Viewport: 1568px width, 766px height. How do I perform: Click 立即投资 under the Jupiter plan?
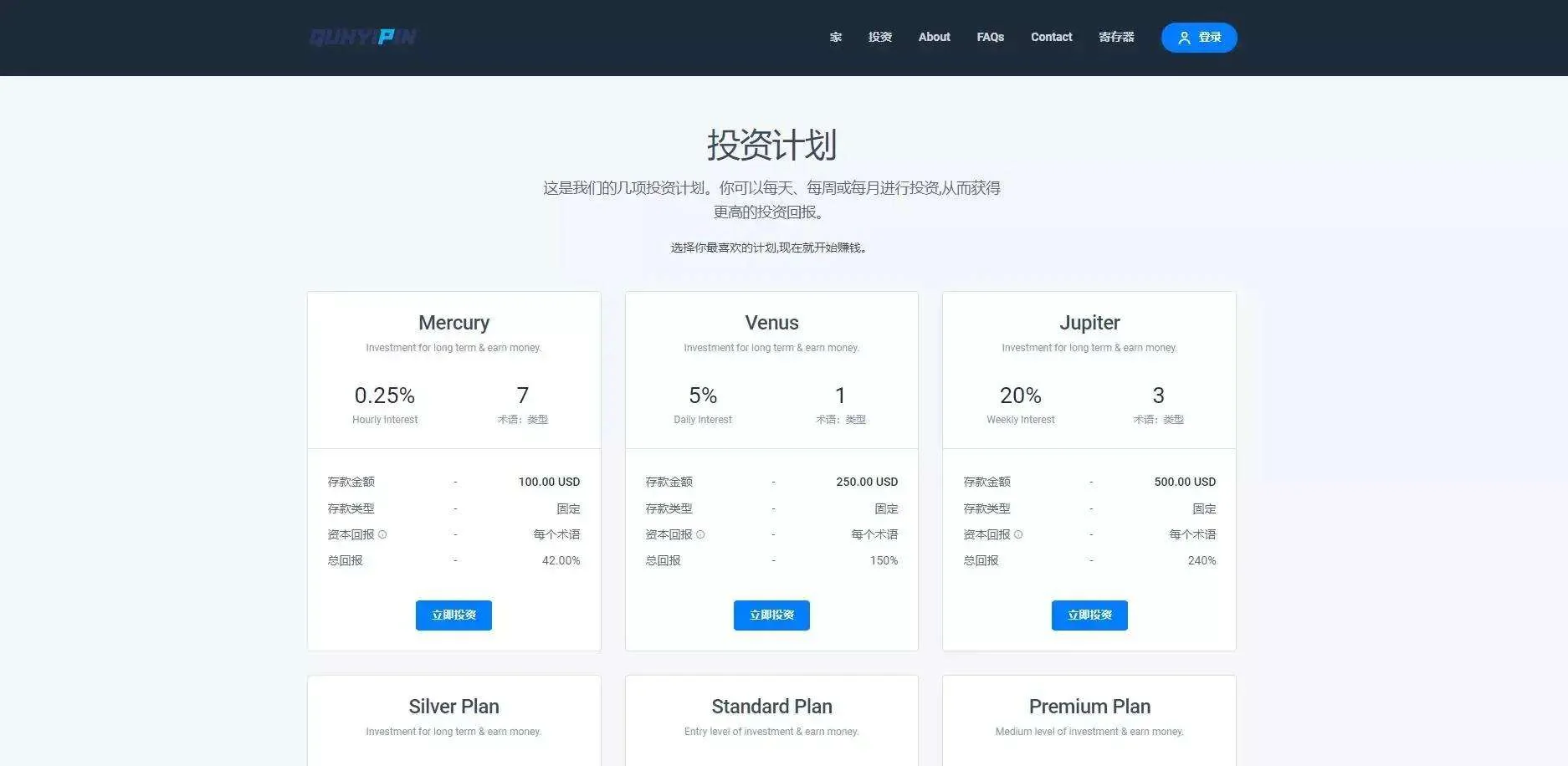pos(1089,615)
